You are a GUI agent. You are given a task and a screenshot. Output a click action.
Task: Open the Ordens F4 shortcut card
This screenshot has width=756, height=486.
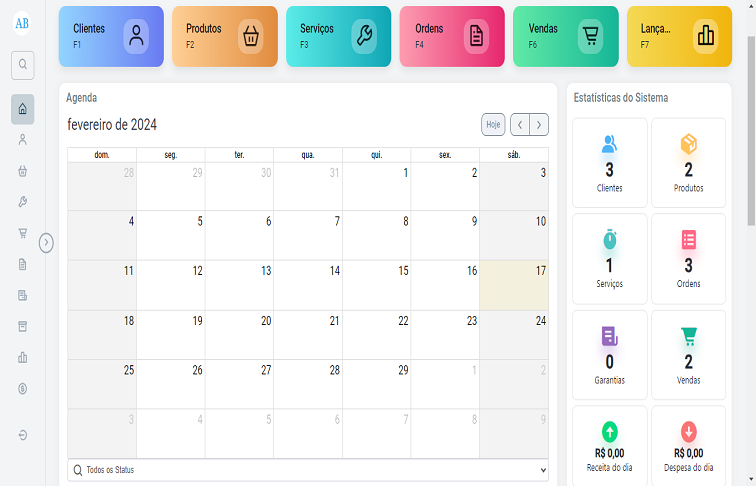[452, 37]
